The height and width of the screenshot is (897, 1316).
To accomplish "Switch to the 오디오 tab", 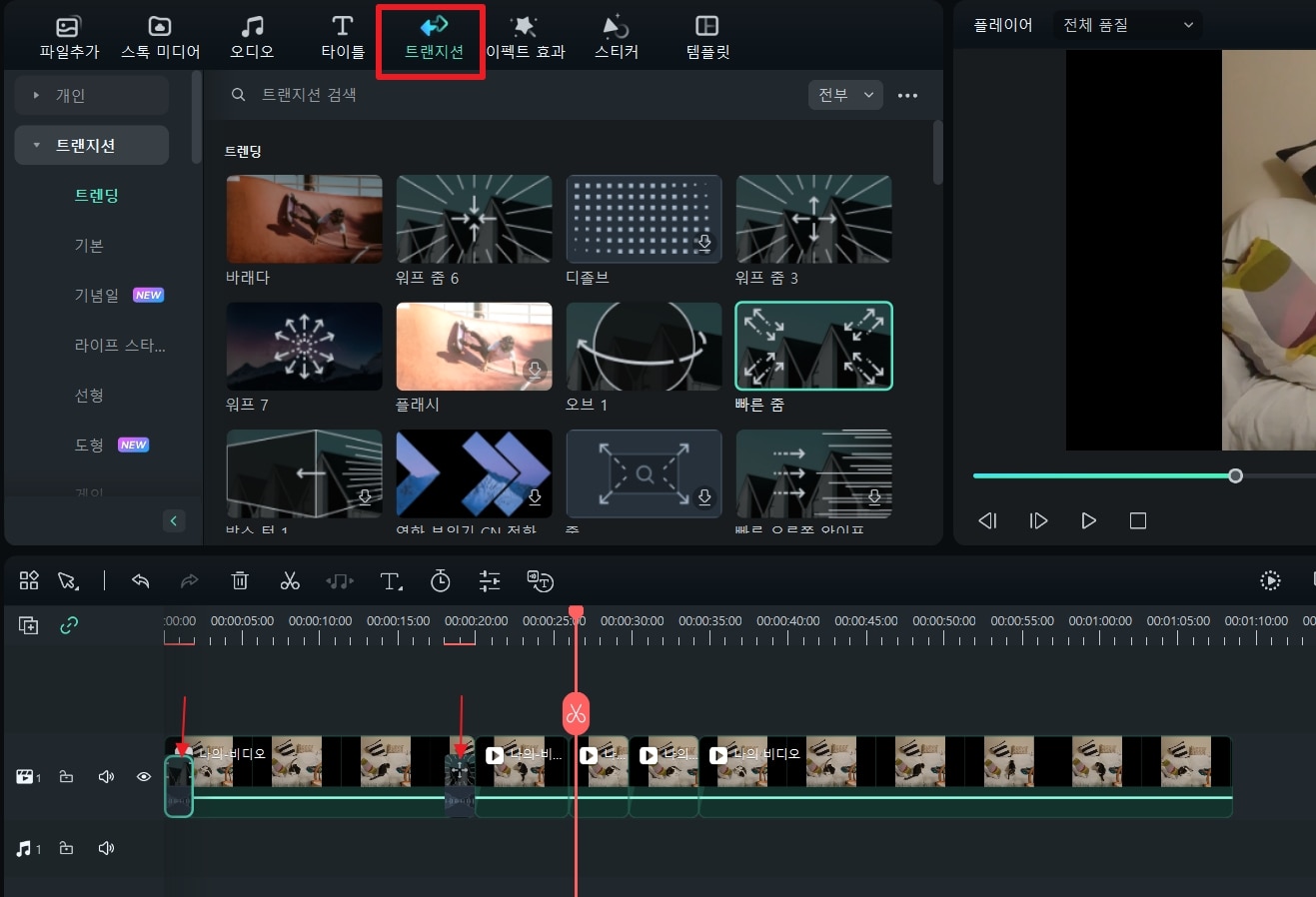I will tap(252, 38).
